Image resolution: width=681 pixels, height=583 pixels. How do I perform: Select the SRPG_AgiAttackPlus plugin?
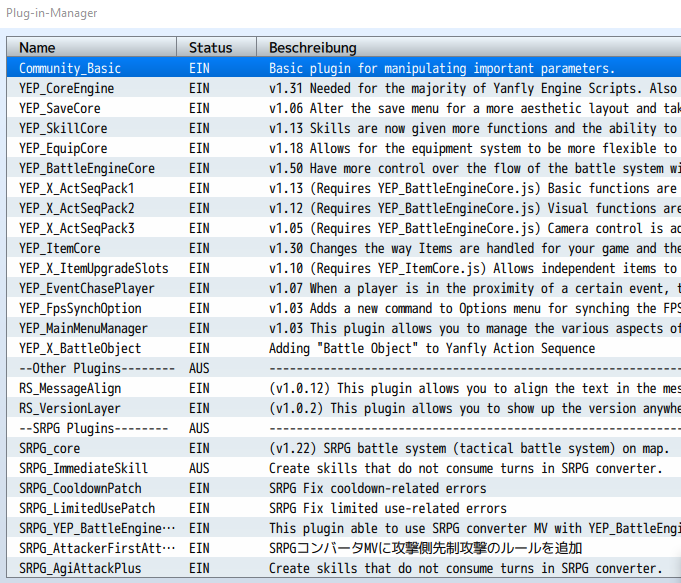click(344, 567)
